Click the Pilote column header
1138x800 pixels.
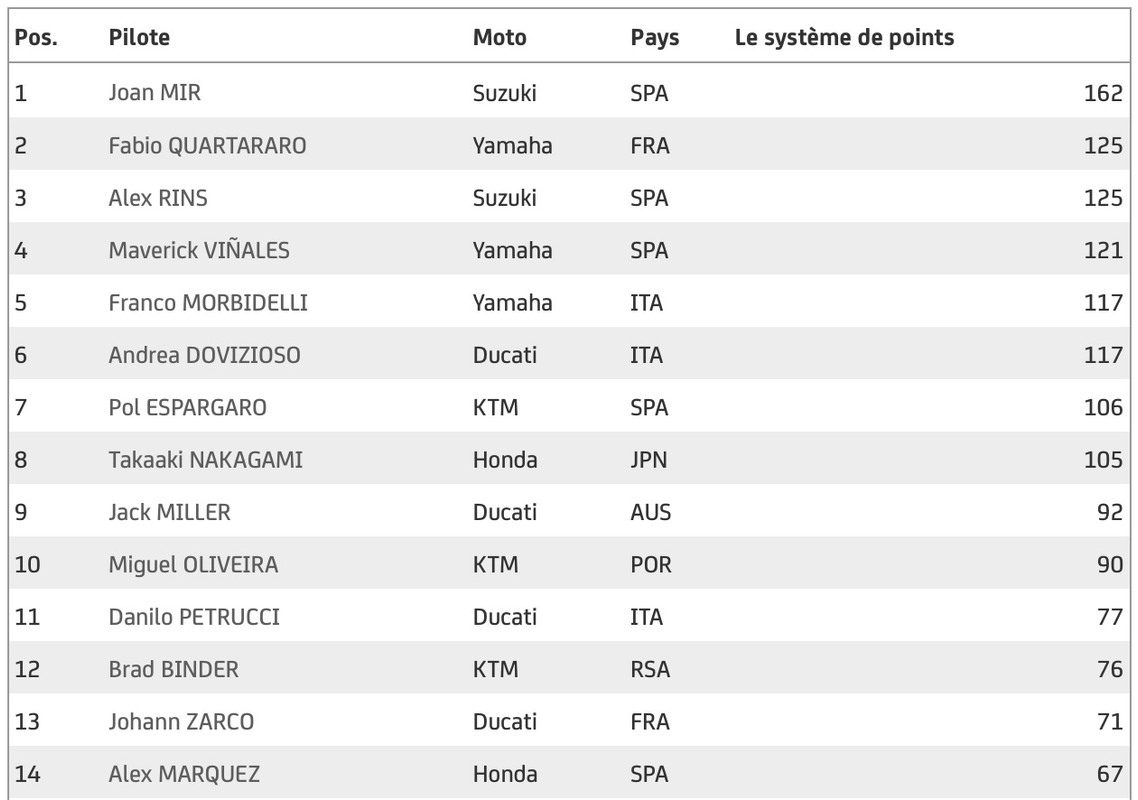139,38
